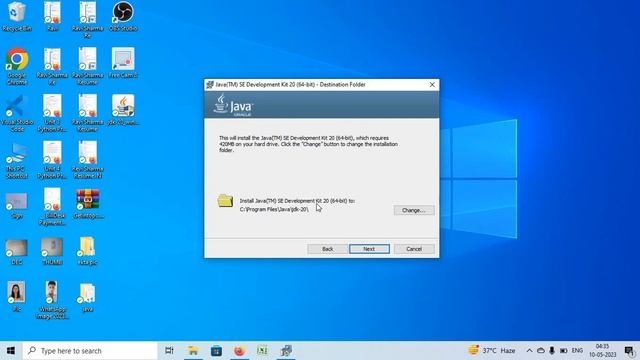Select the Pic portrait photo
The image size is (640, 360).
point(17,297)
